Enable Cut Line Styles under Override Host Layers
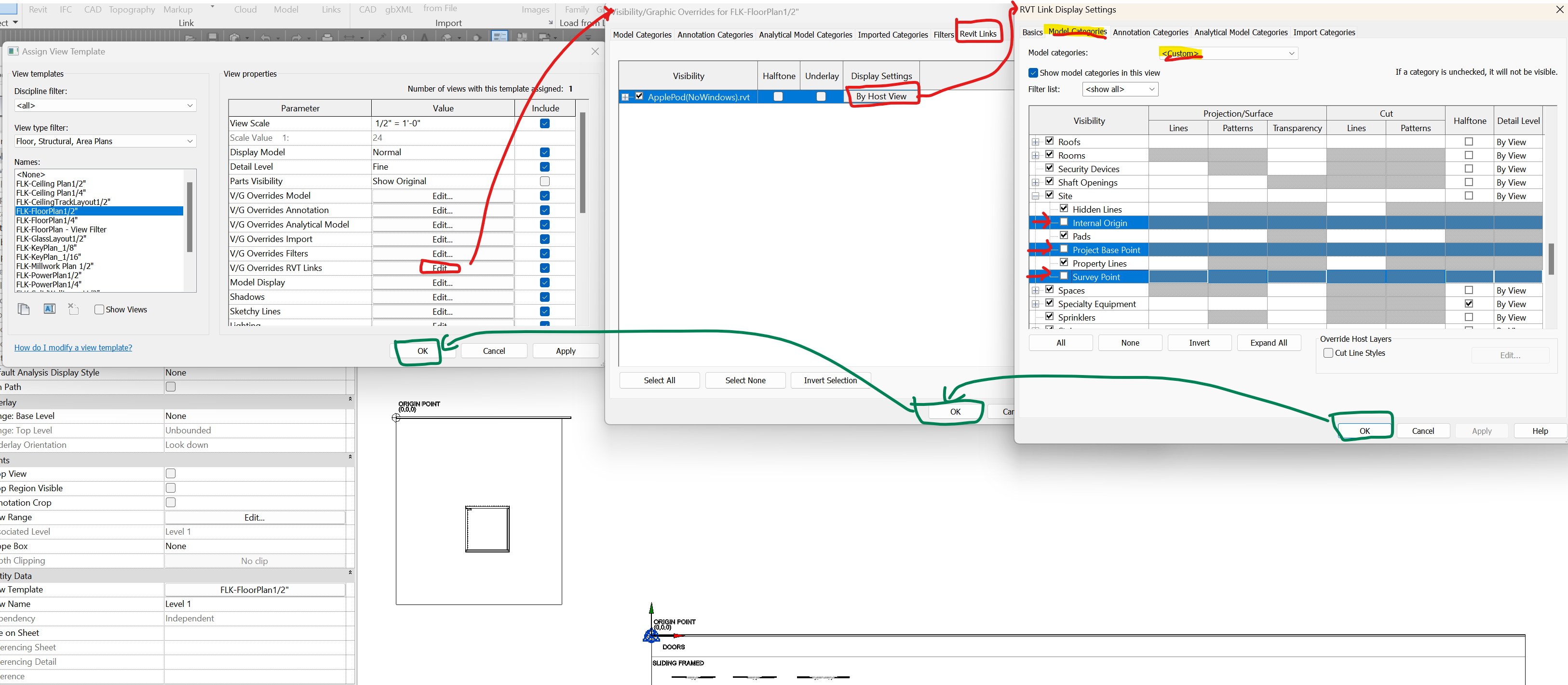Screen dimensions: 1568x685 click(x=1329, y=353)
